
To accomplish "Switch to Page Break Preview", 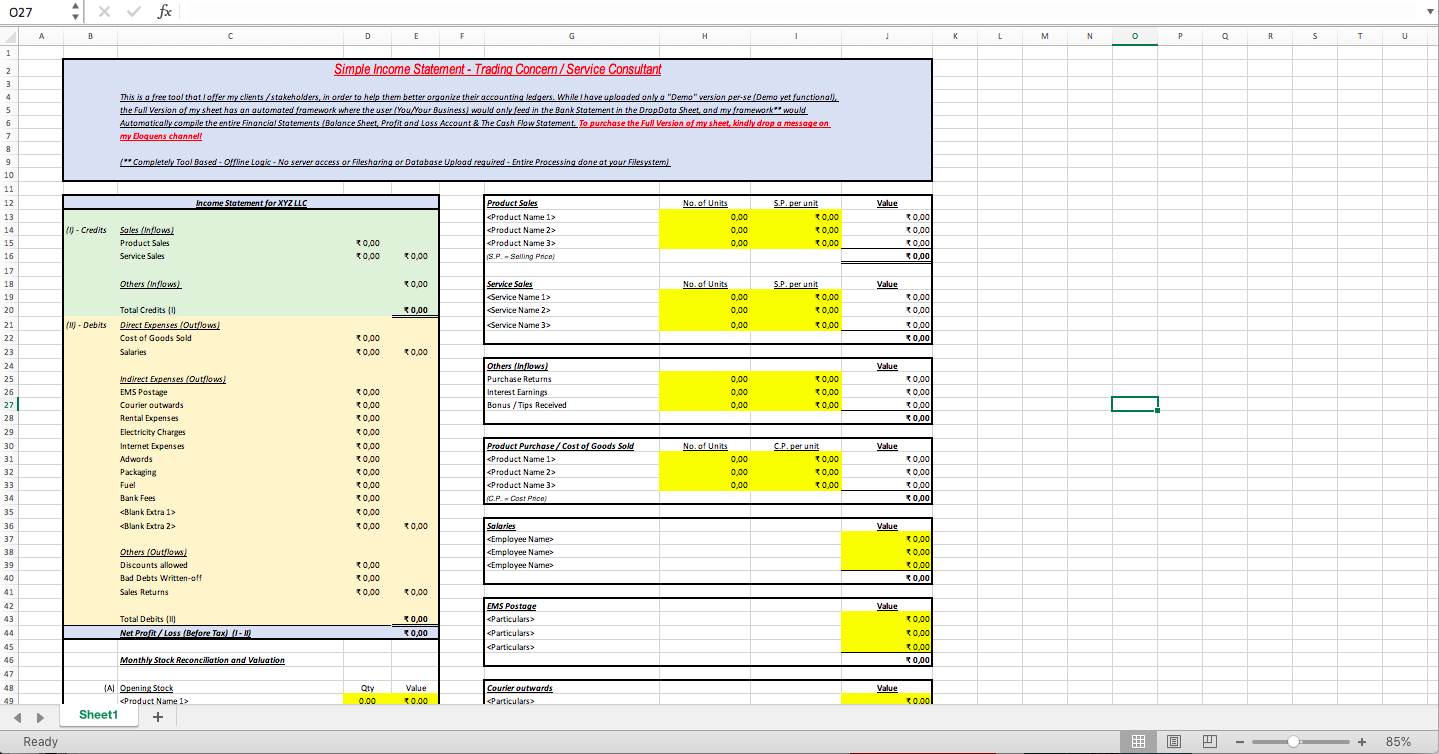I will pyautogui.click(x=1209, y=742).
